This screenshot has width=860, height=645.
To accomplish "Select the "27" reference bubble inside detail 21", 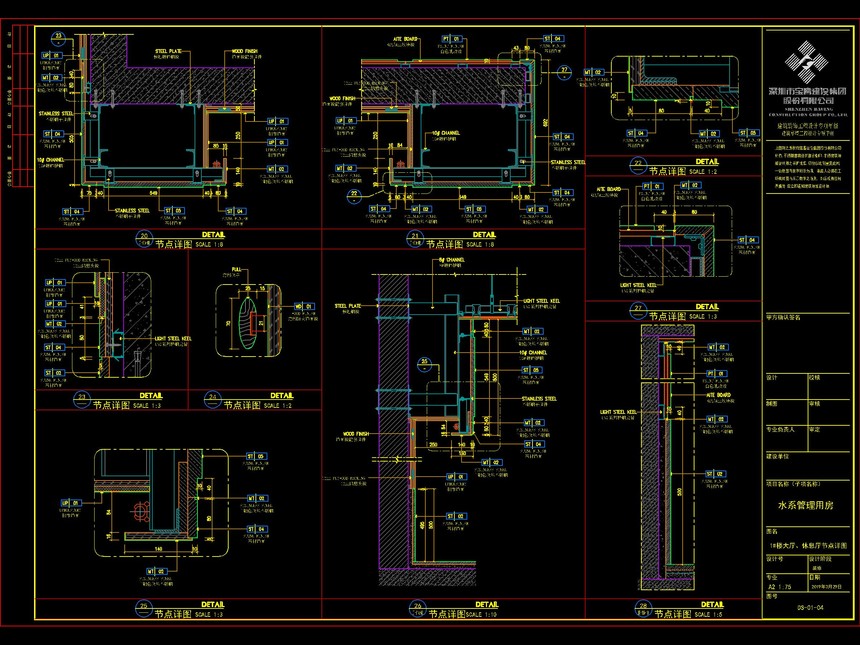I will click(564, 72).
